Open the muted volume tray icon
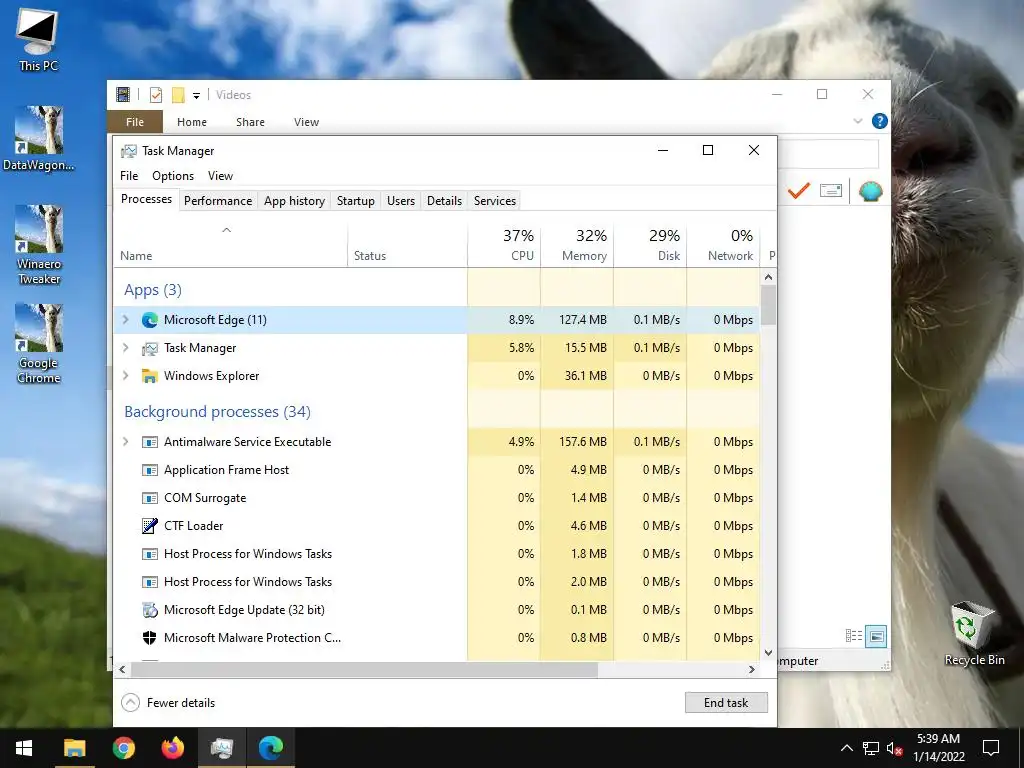The width and height of the screenshot is (1024, 768). pos(895,748)
